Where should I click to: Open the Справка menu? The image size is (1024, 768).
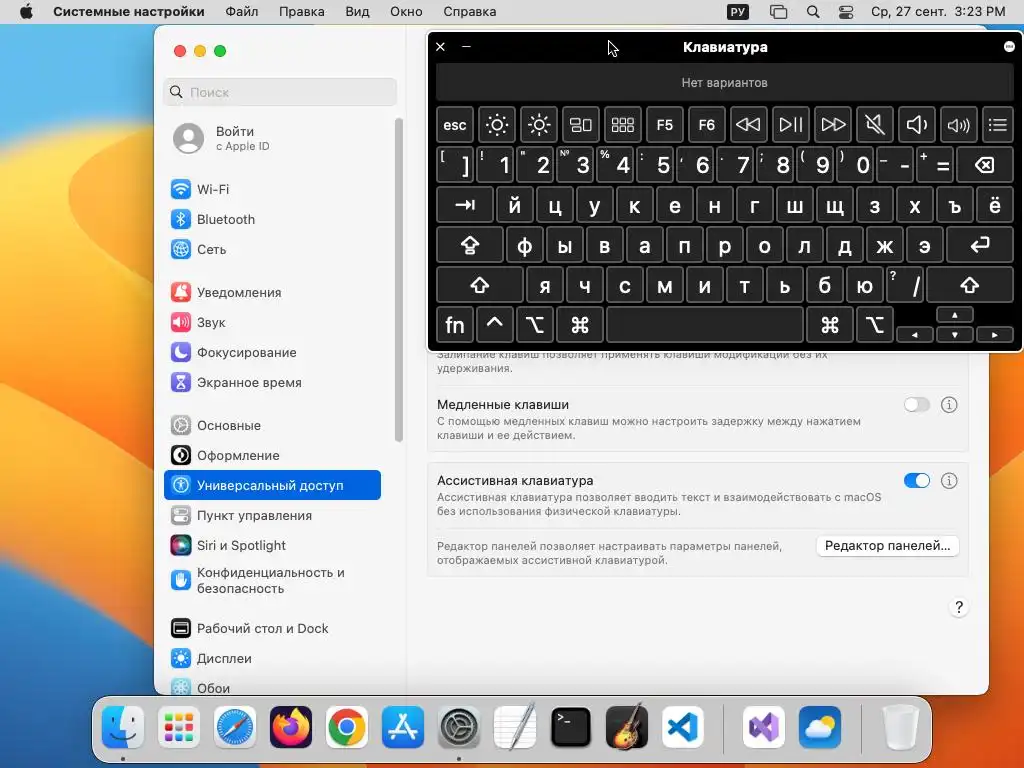[470, 12]
